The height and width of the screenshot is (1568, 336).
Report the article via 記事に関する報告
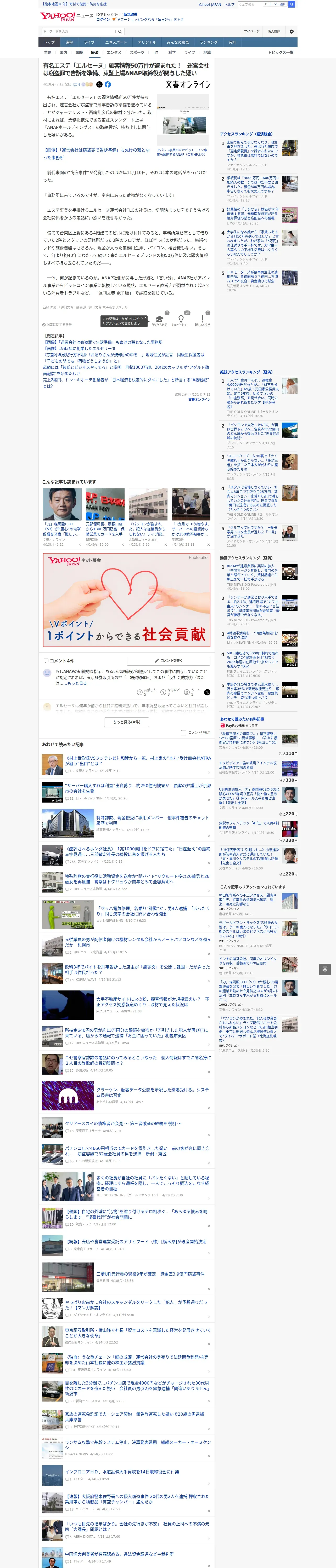tap(57, 324)
